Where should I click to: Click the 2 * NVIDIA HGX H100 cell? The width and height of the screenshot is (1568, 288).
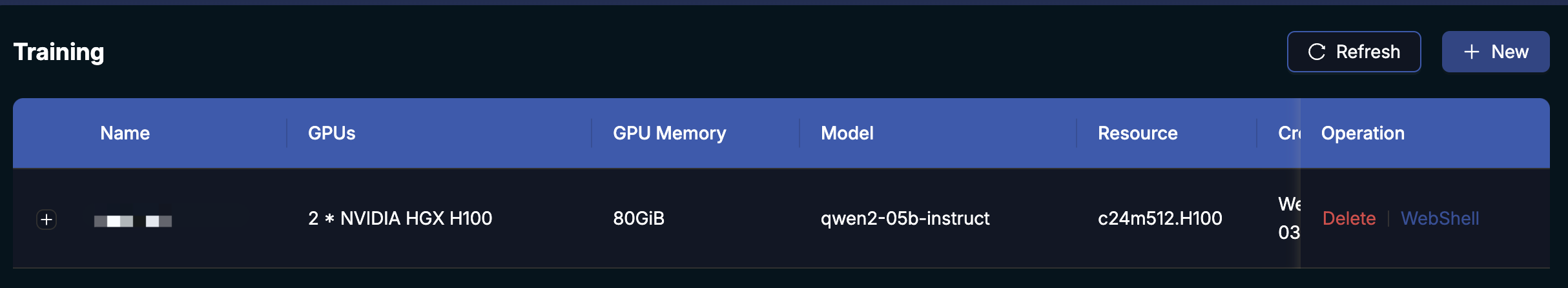(x=400, y=218)
